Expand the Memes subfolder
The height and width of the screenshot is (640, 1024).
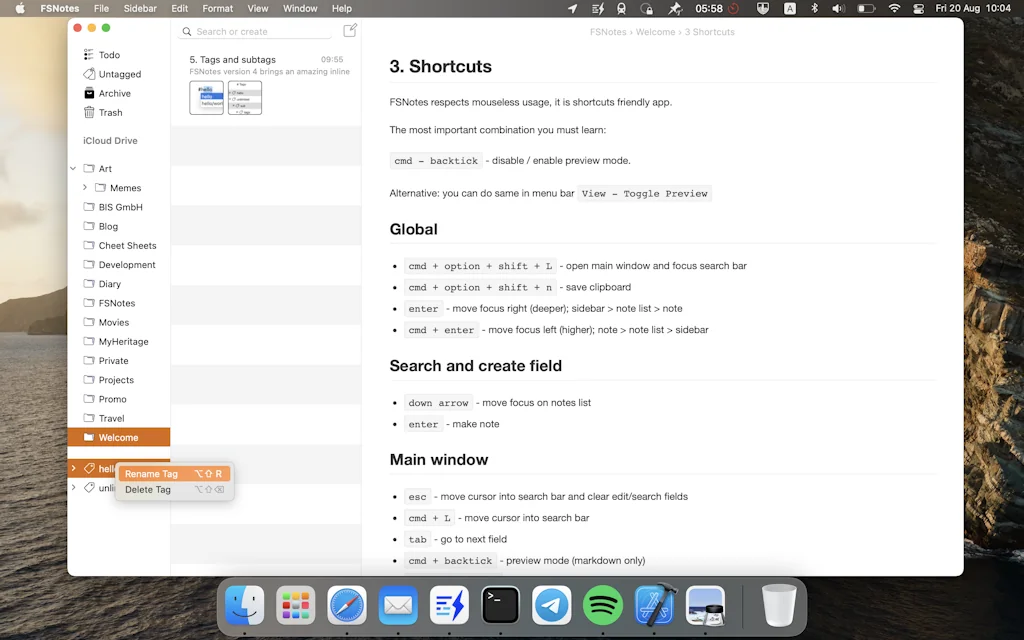[x=85, y=188]
